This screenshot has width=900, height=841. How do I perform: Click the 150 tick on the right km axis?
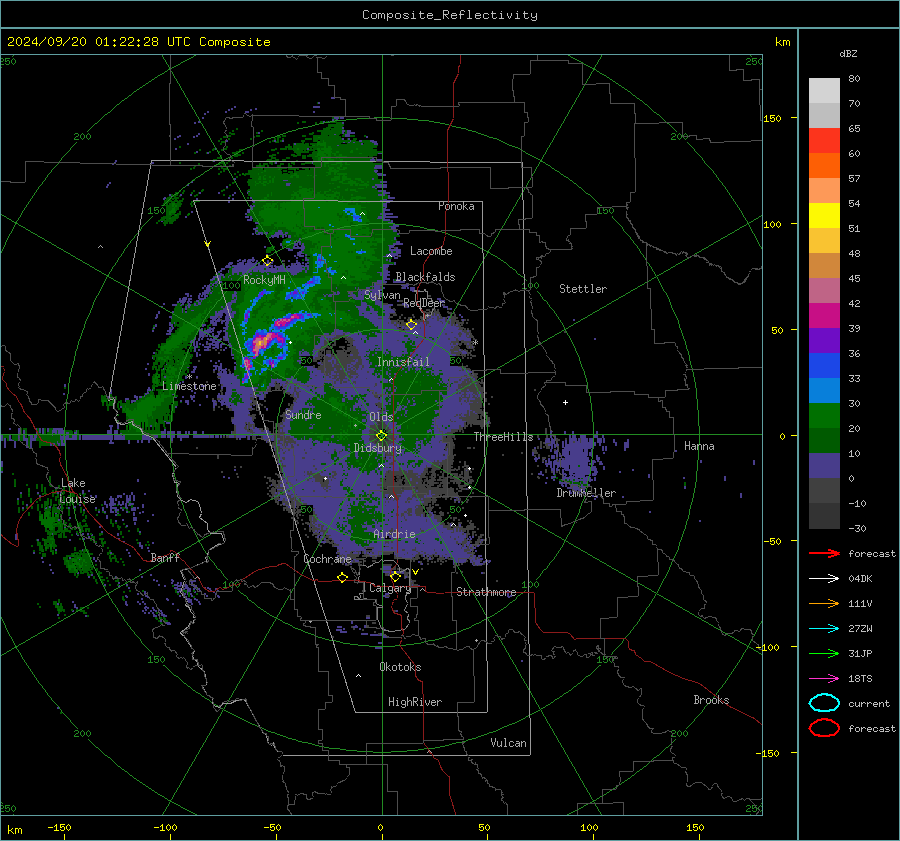coord(773,118)
